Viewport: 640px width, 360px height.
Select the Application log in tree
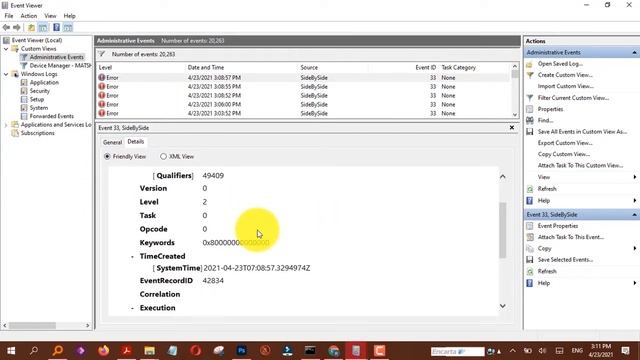[44, 82]
